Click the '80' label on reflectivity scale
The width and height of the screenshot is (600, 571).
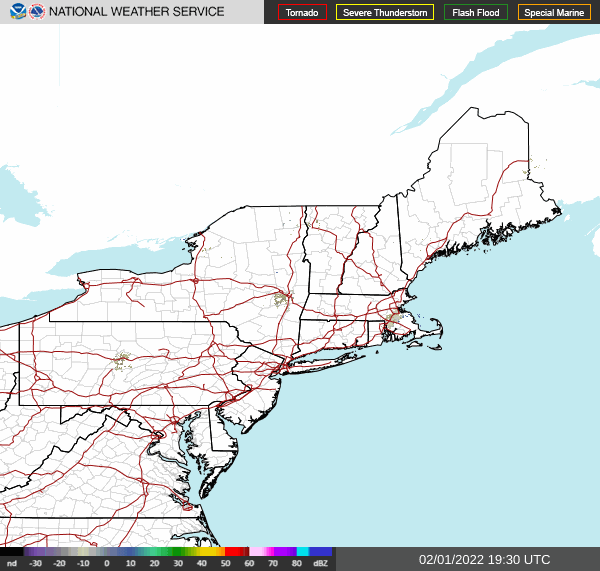click(x=297, y=564)
